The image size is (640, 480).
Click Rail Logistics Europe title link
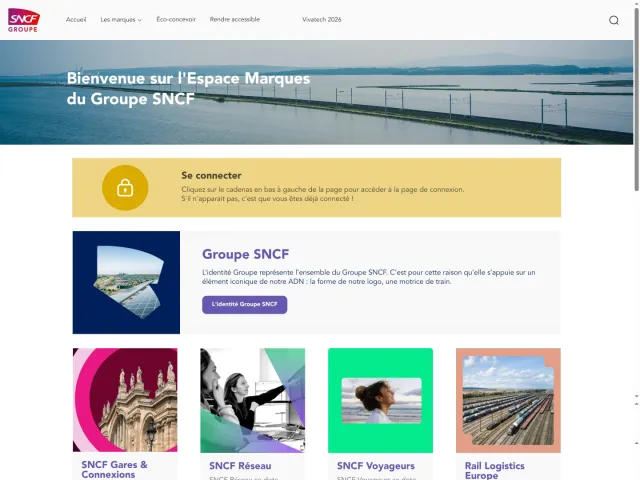(494, 470)
